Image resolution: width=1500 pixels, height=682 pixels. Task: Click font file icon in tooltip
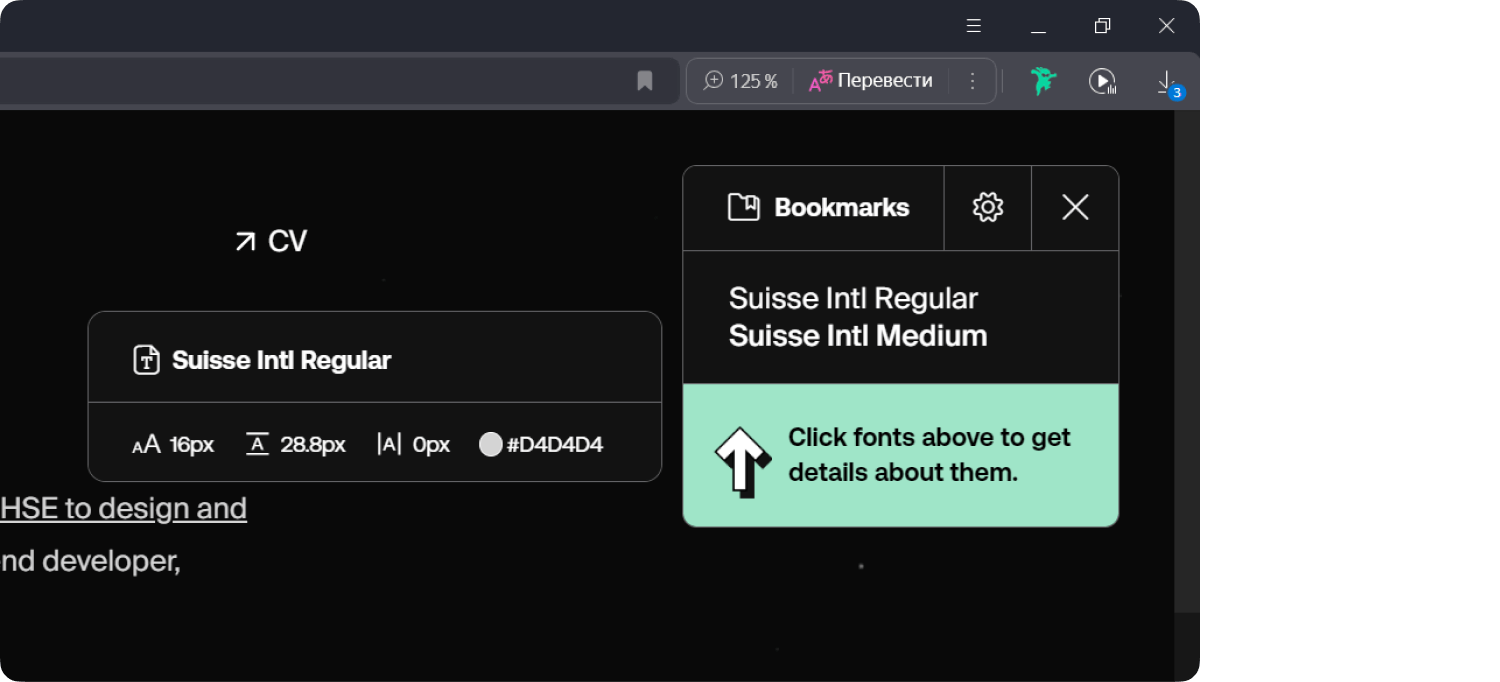click(x=147, y=360)
